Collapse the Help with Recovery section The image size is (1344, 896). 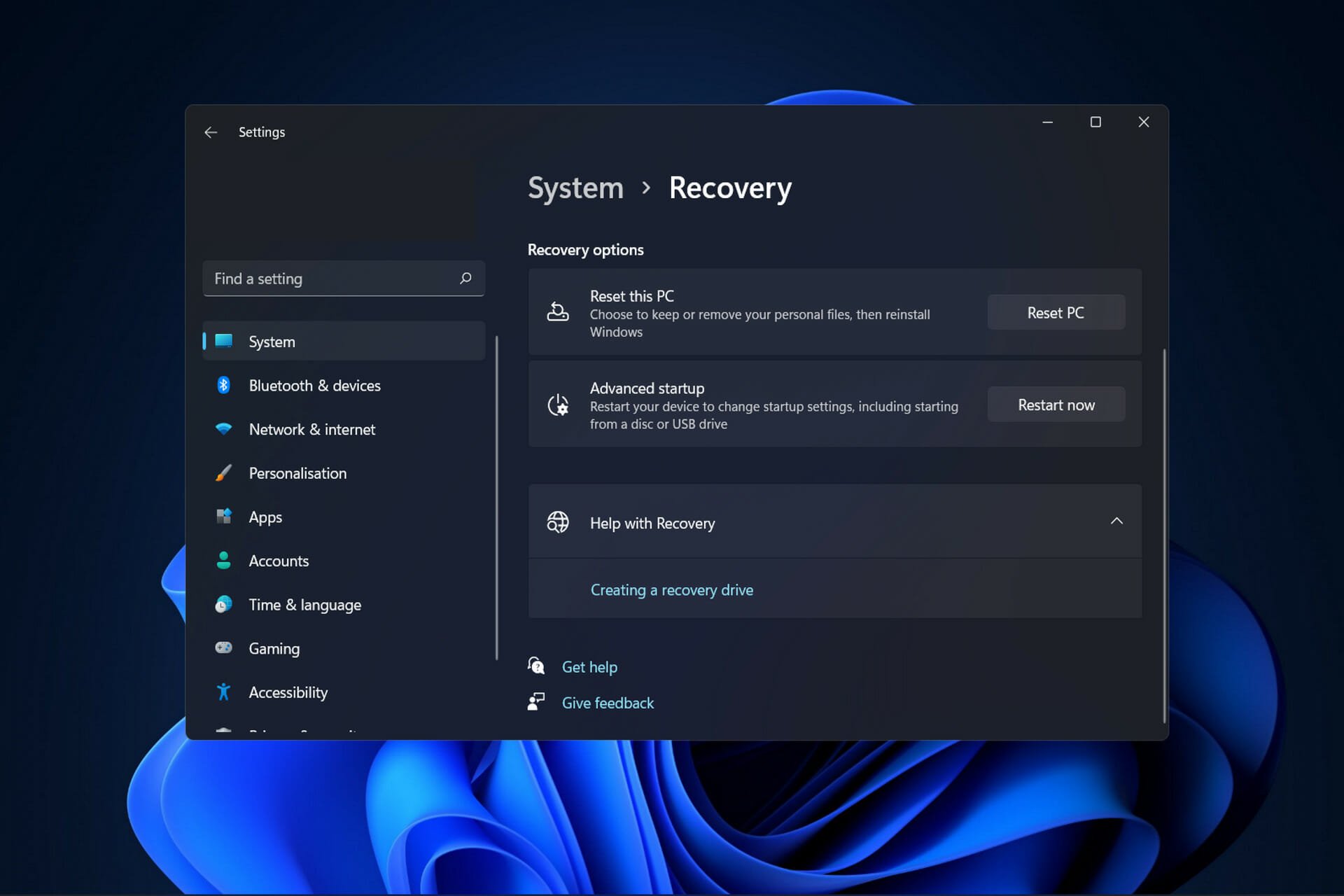coord(1116,521)
